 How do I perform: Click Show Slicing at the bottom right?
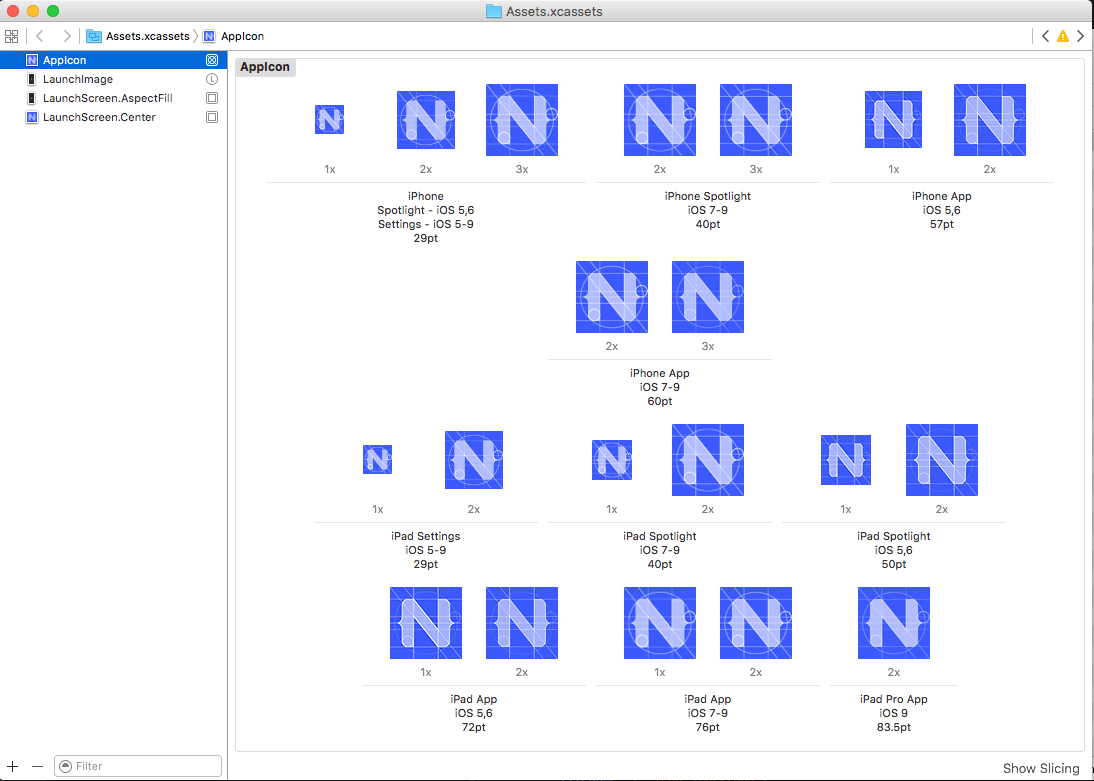1040,768
